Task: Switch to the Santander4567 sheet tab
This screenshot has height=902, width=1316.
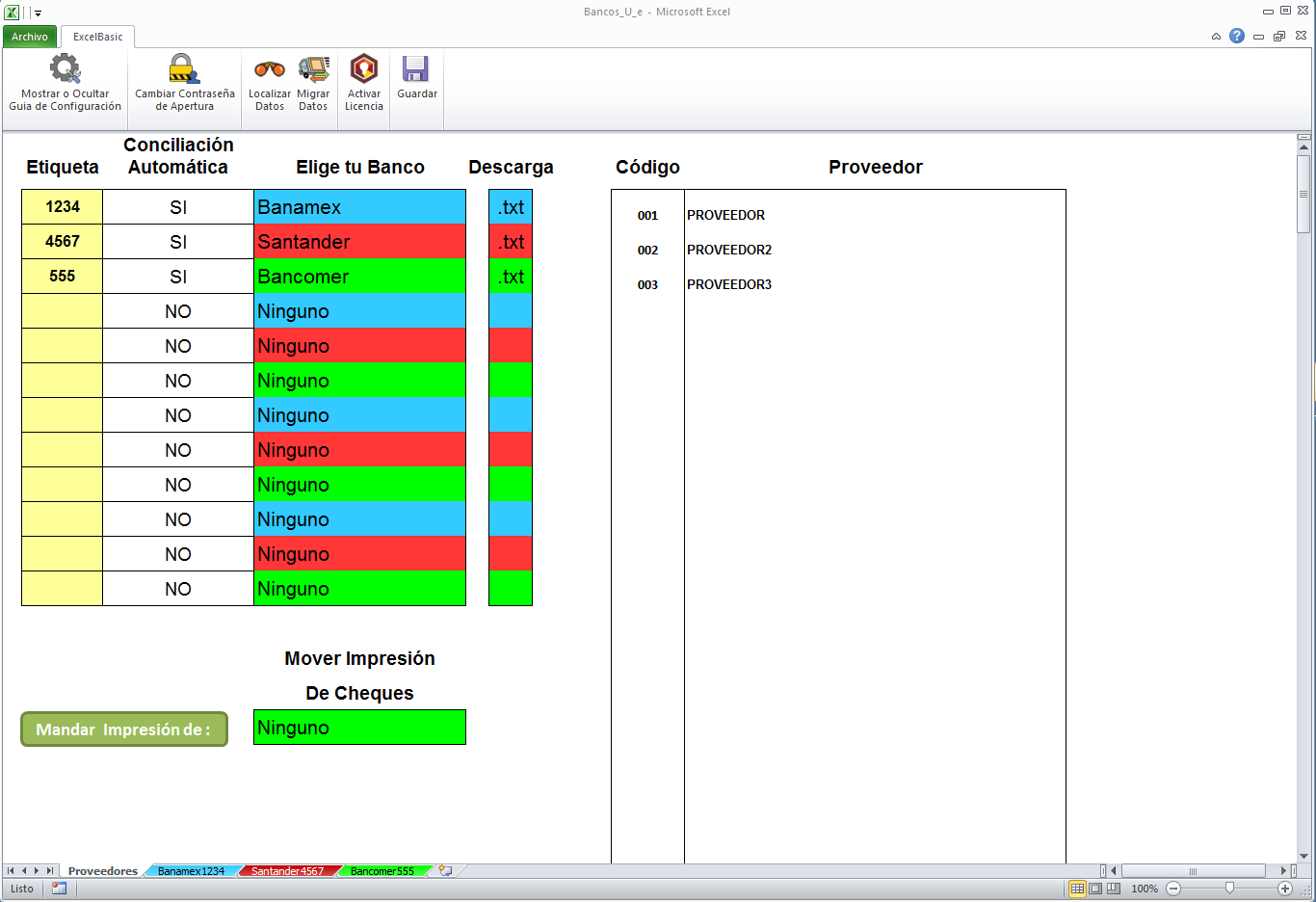Action: [x=287, y=871]
